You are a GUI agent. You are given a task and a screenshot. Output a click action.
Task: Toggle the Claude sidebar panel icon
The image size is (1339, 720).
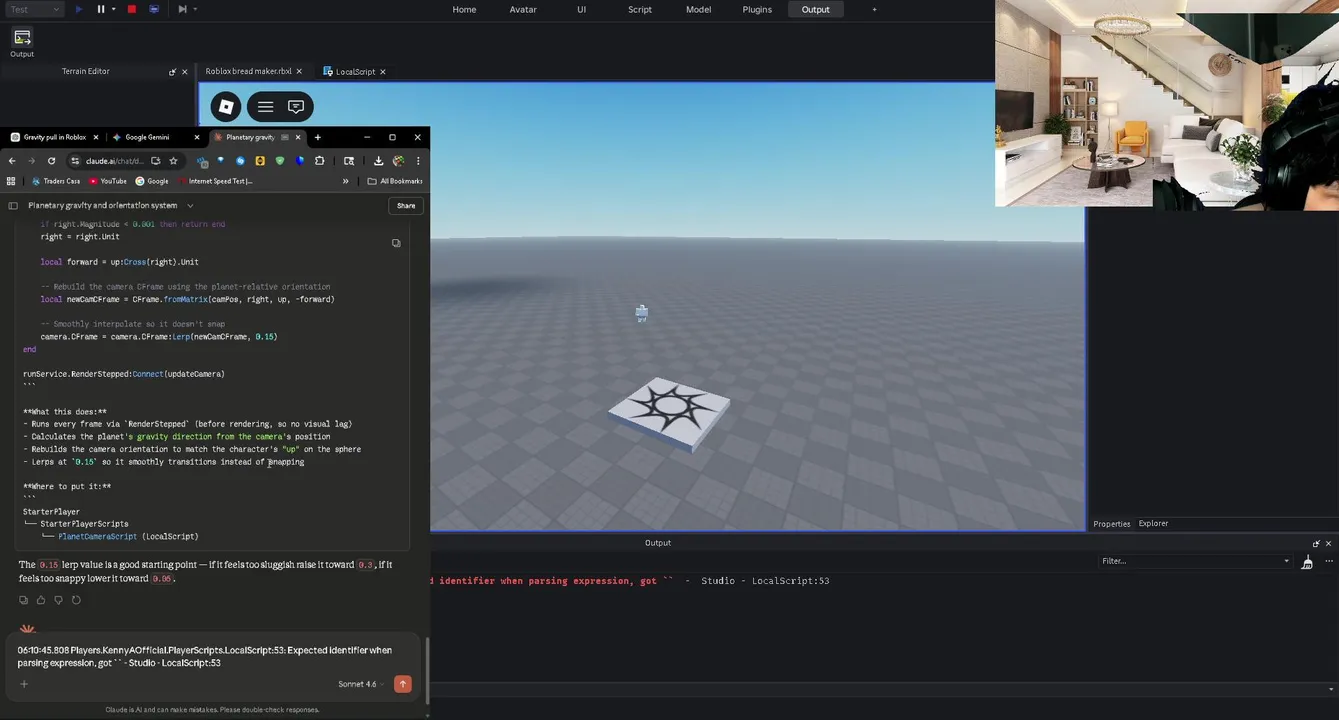[13, 206]
